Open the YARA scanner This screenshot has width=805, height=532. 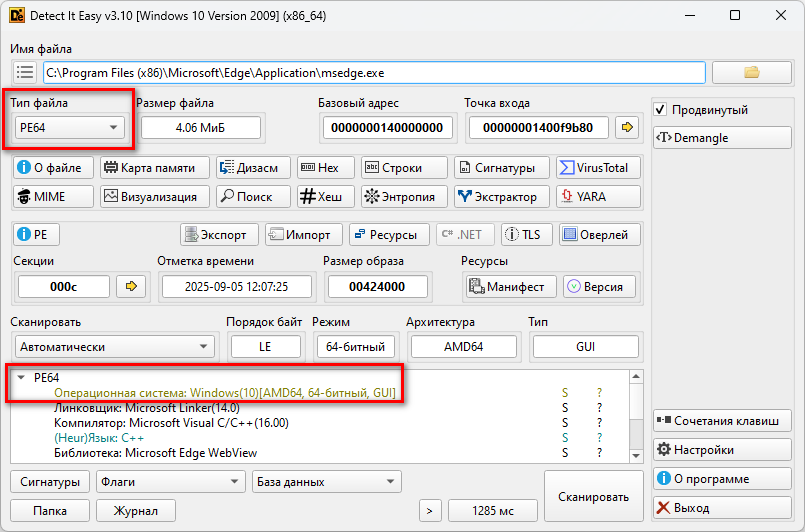pyautogui.click(x=598, y=196)
